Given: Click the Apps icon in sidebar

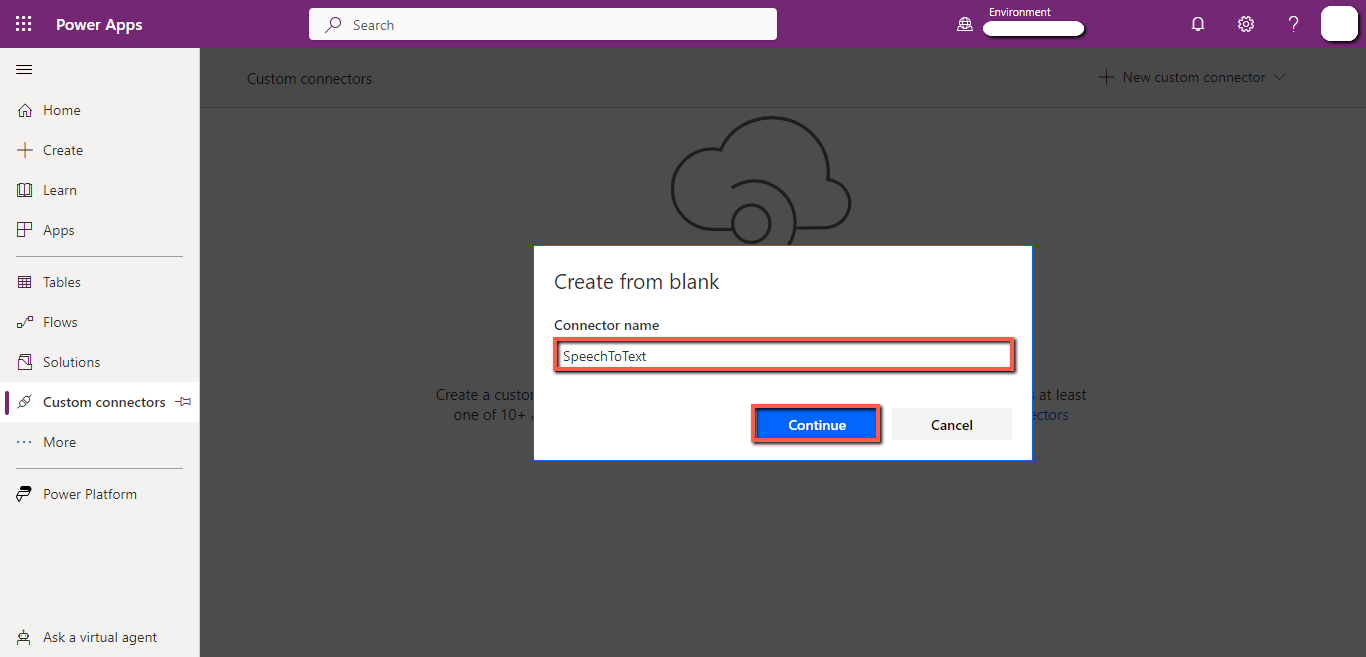Looking at the screenshot, I should pos(25,230).
